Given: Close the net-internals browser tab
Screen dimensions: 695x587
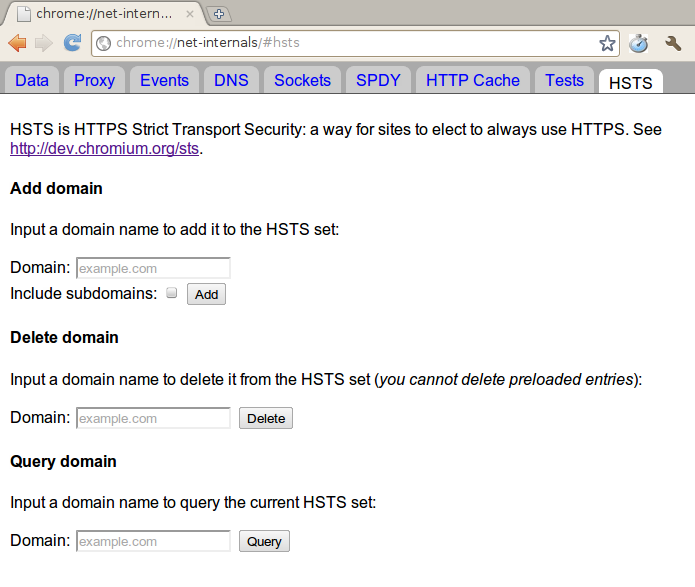Looking at the screenshot, I should coord(190,14).
